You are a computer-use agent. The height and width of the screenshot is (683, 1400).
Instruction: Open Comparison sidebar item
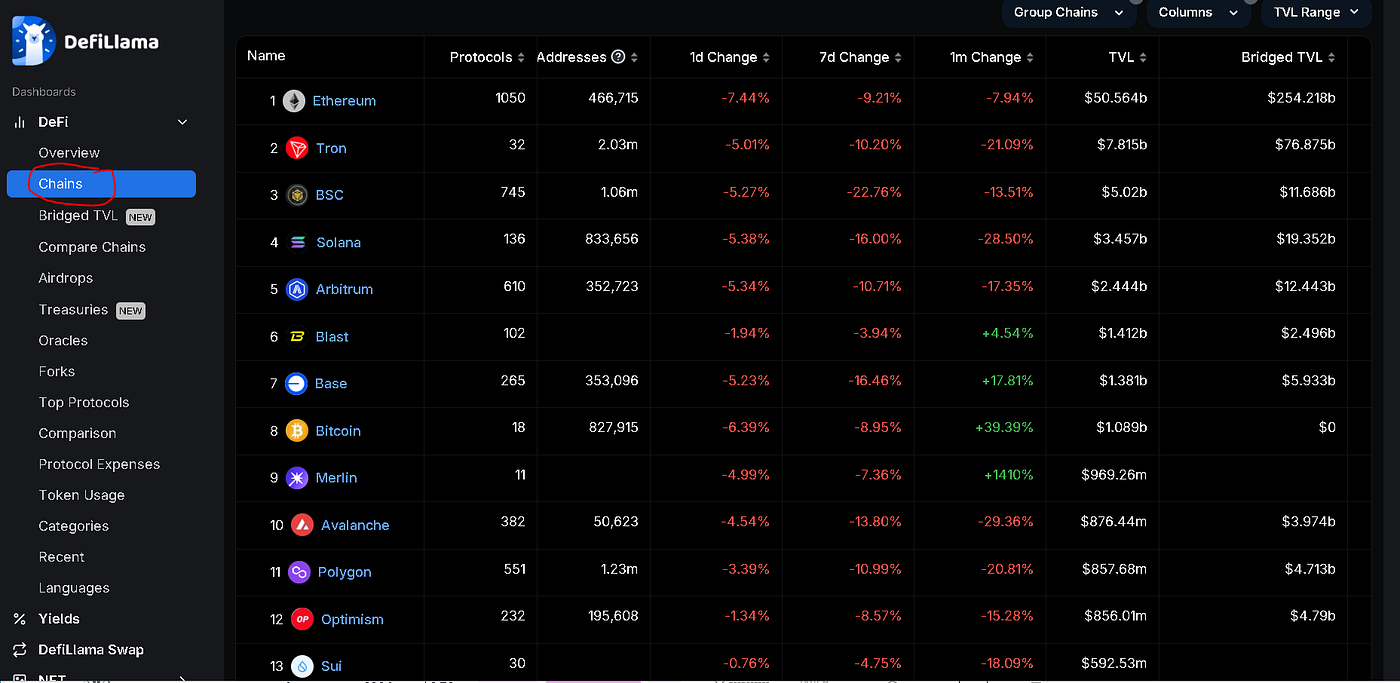coord(77,433)
